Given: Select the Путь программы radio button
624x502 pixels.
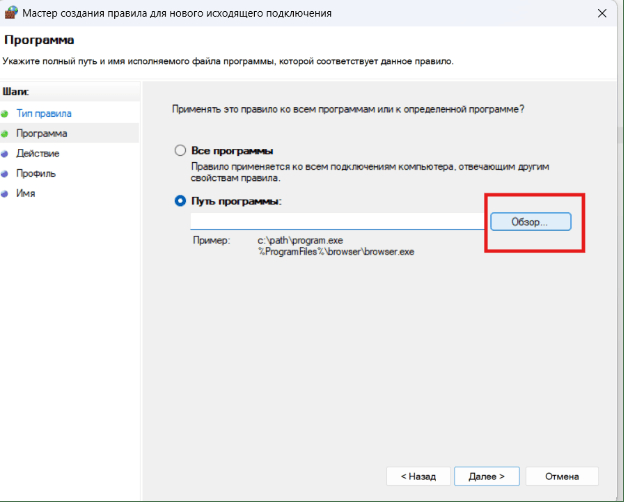Looking at the screenshot, I should tap(180, 201).
